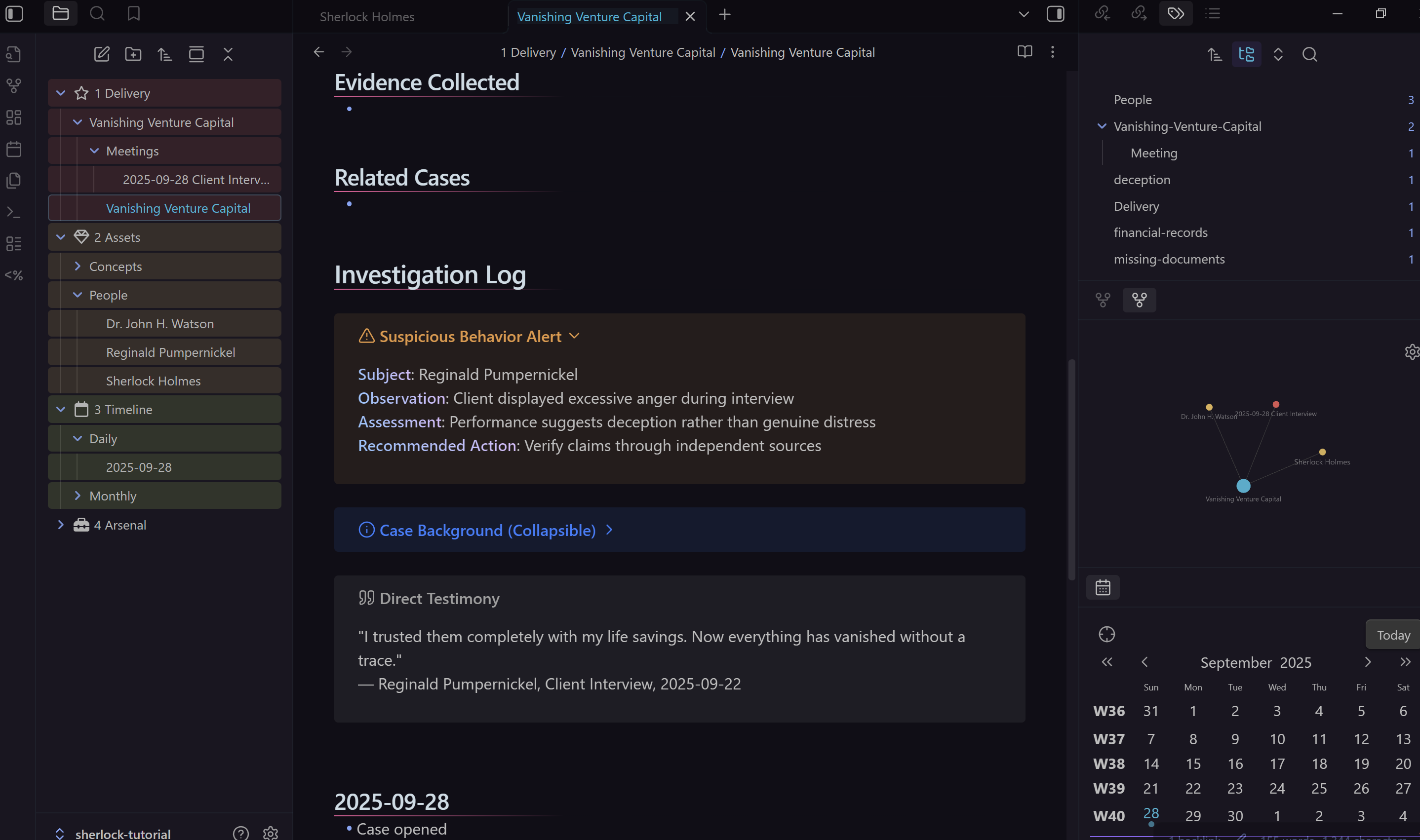
Task: Click the Vanishing Venture Capital graph node
Action: [1243, 486]
